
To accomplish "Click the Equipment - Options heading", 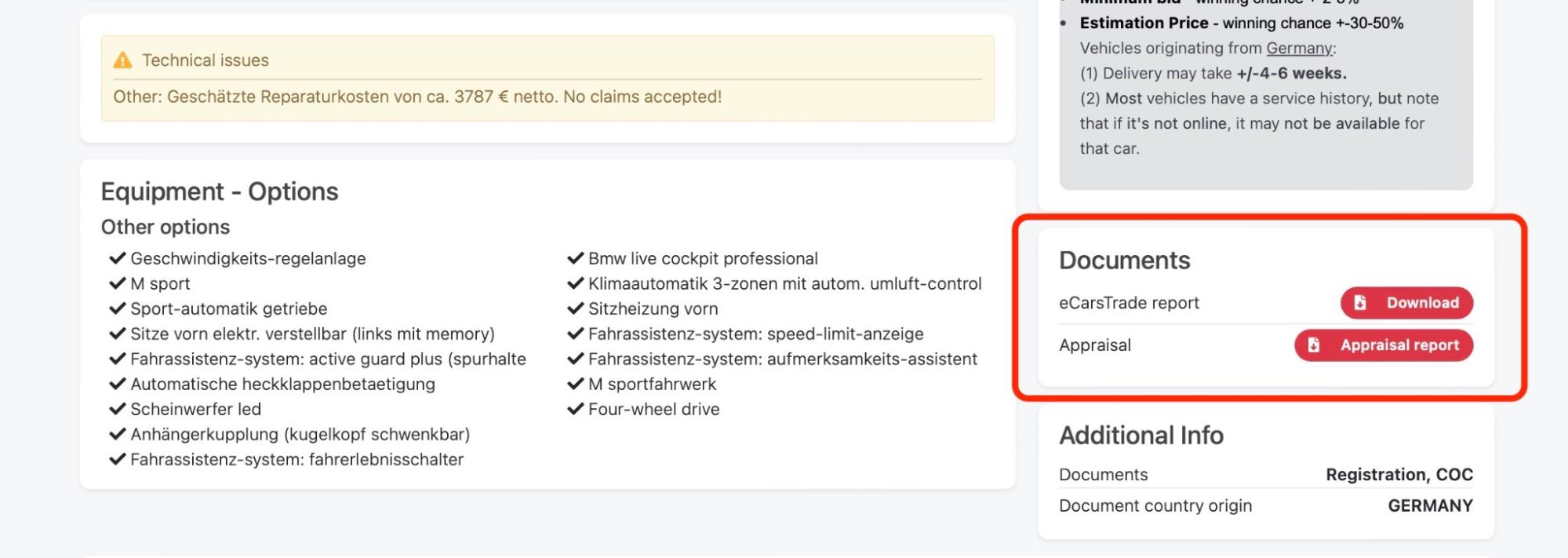I will click(220, 191).
